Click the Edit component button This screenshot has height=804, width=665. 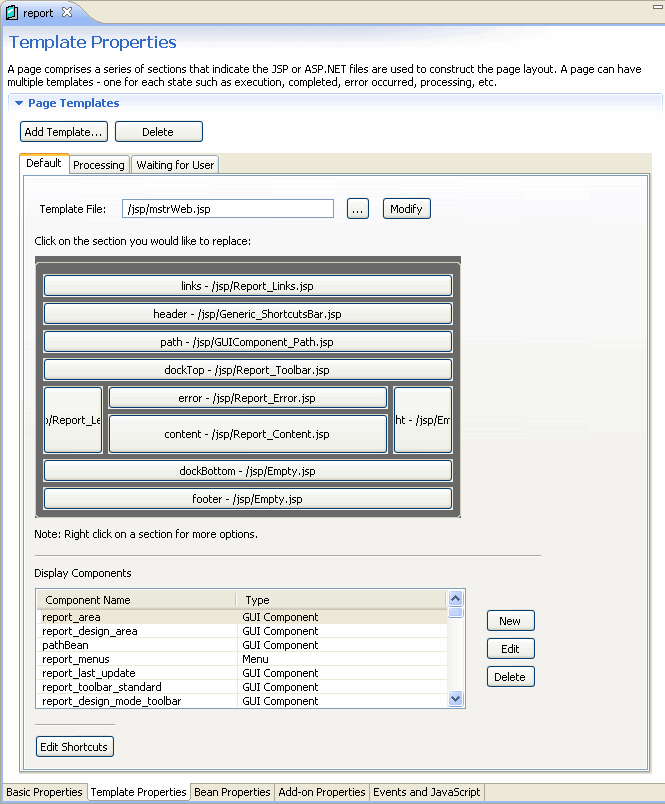[510, 649]
